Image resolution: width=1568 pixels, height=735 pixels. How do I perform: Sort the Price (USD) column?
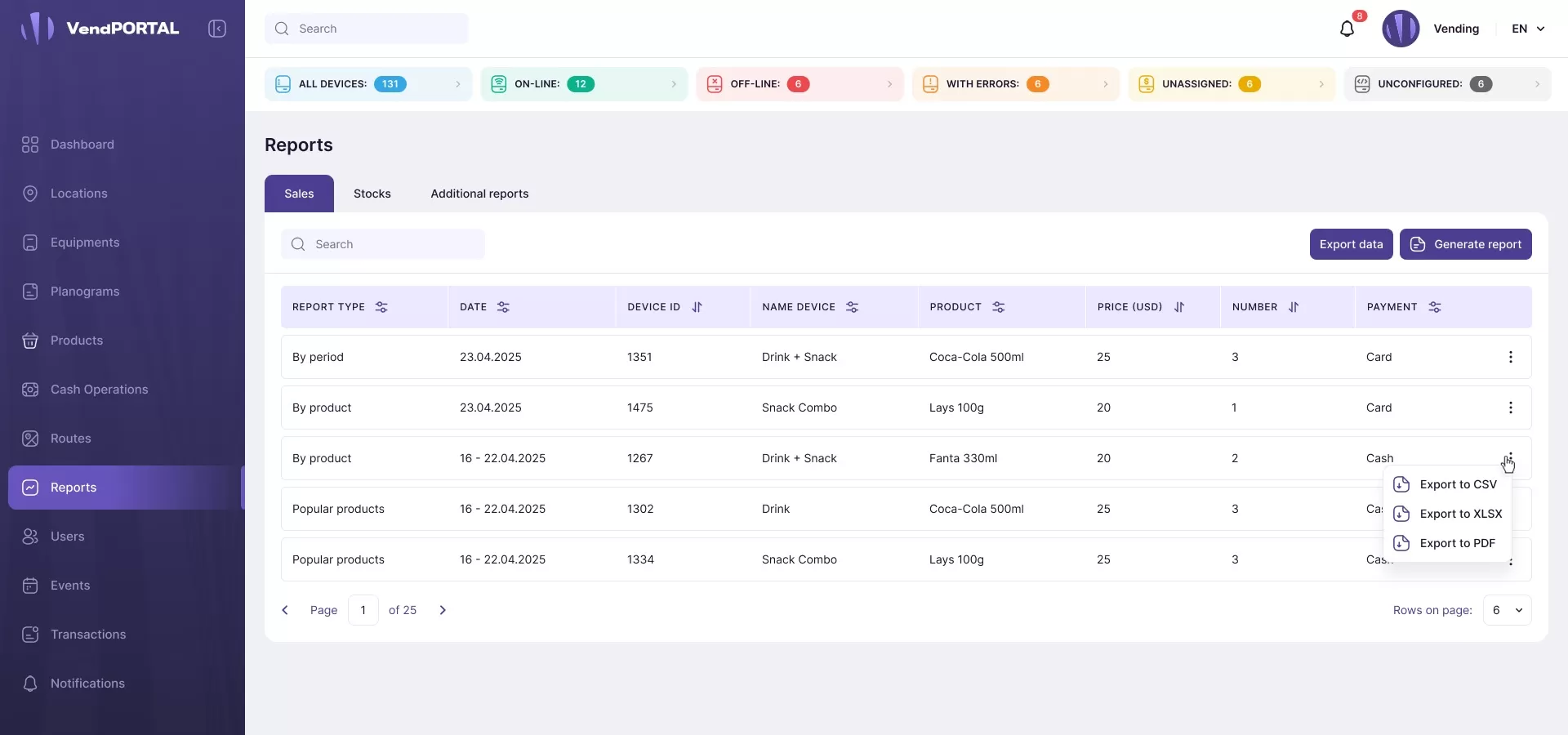coord(1178,307)
